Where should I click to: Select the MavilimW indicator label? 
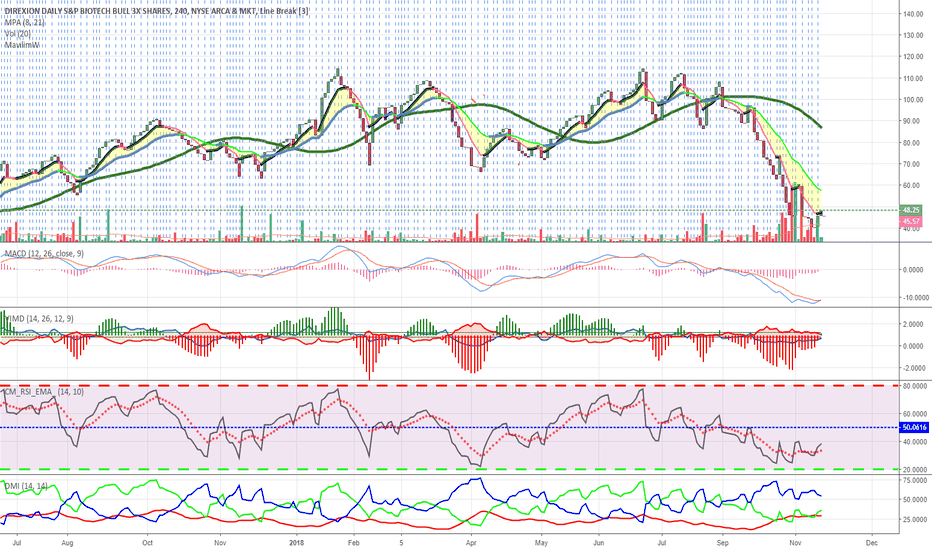coord(22,45)
